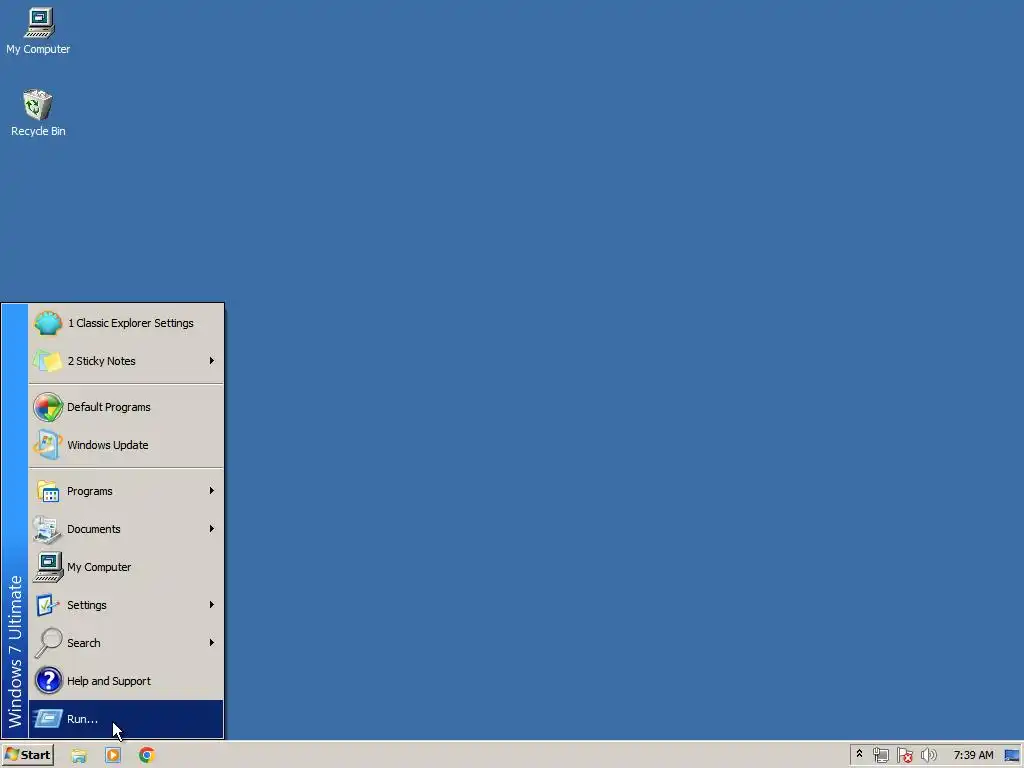Expand the Documents submenu arrow
This screenshot has height=768, width=1024.
(x=212, y=528)
